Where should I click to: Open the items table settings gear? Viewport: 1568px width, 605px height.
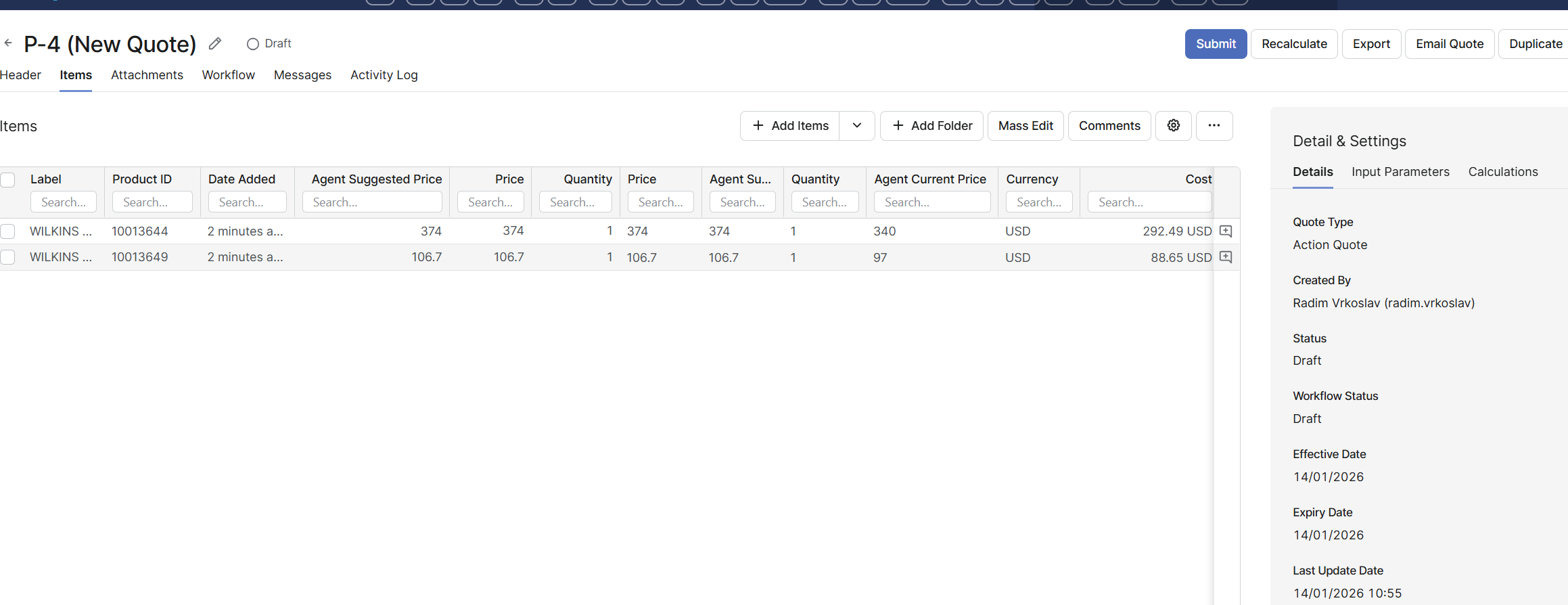tap(1173, 126)
